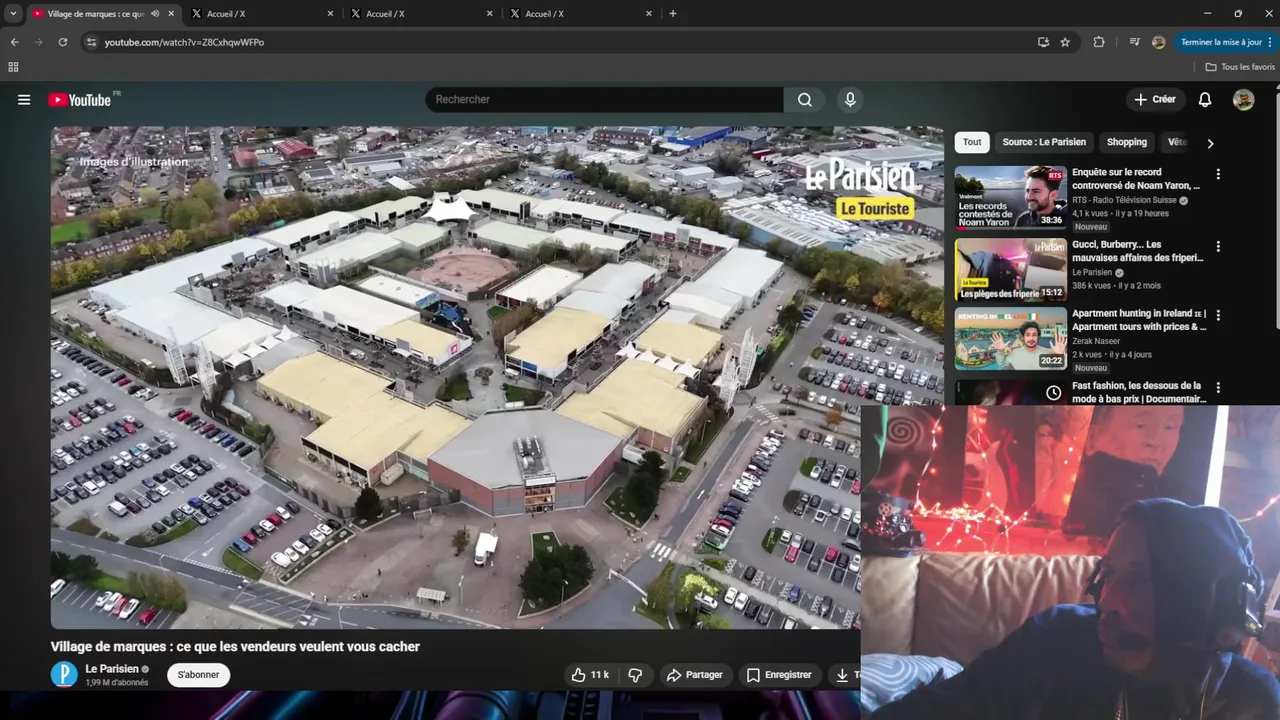
Task: Go forward with the browser forward arrow
Action: click(38, 42)
